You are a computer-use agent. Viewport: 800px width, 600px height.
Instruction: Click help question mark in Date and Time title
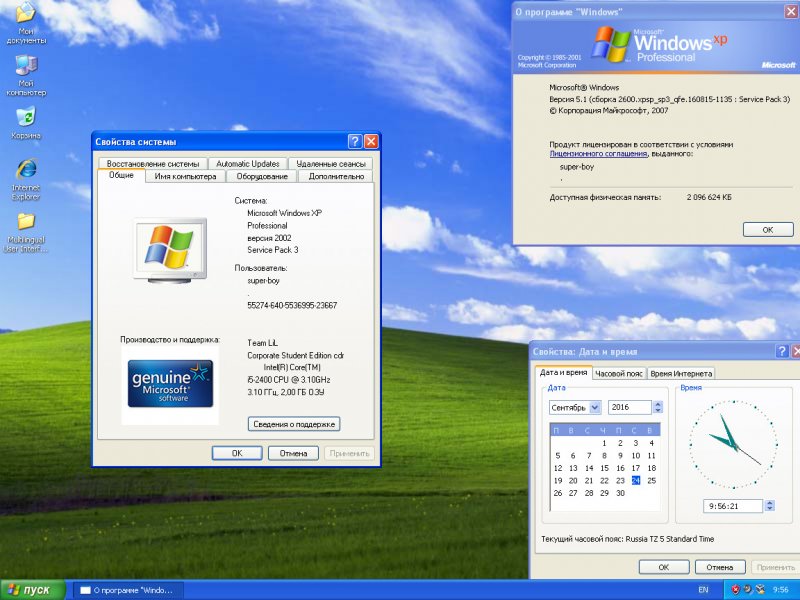click(781, 351)
